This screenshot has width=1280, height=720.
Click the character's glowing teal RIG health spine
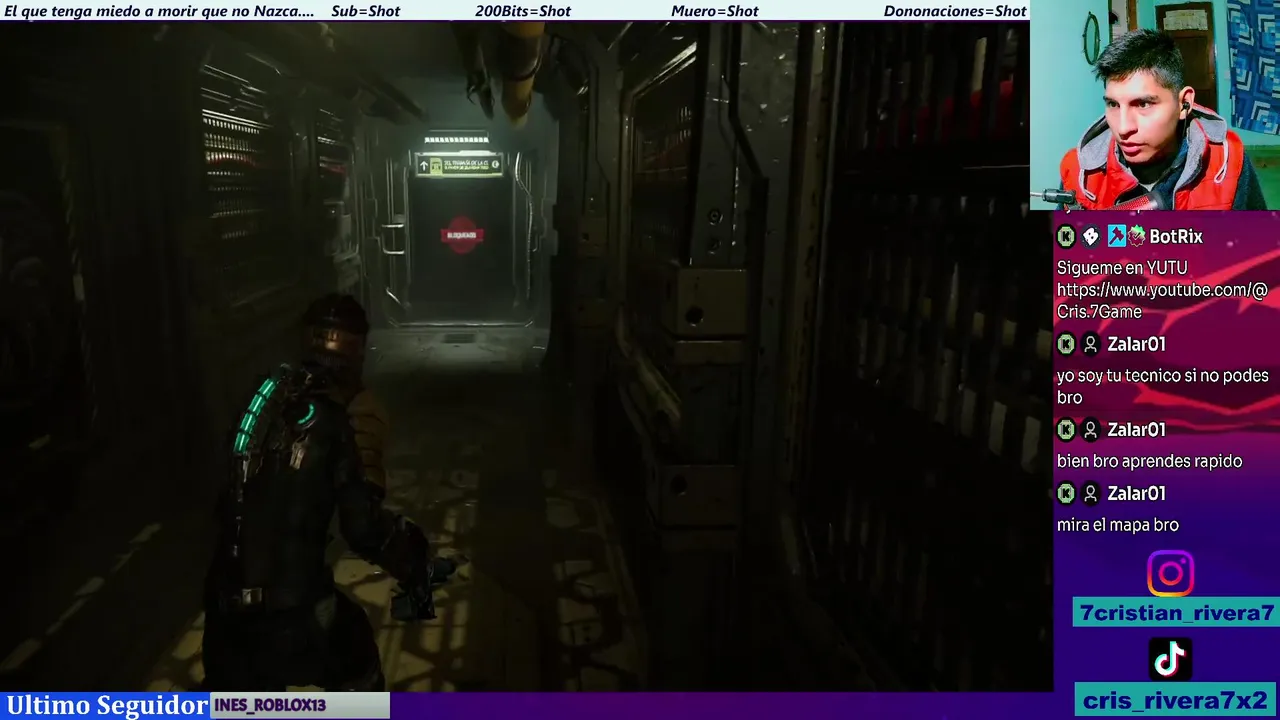point(253,415)
